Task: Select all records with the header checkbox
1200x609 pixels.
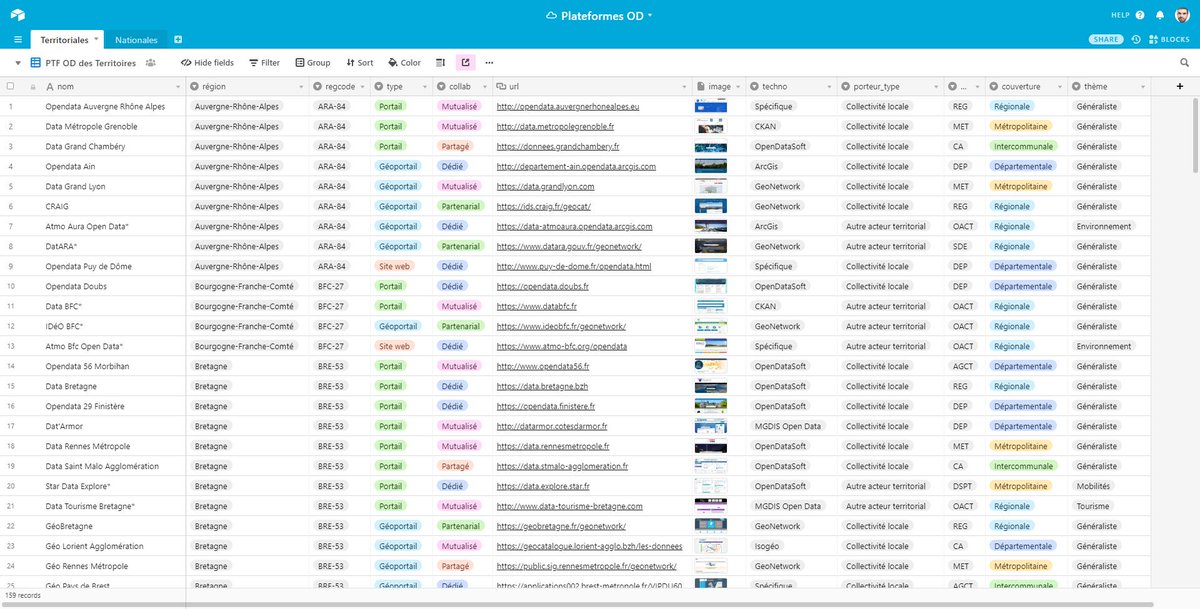Action: [x=10, y=86]
